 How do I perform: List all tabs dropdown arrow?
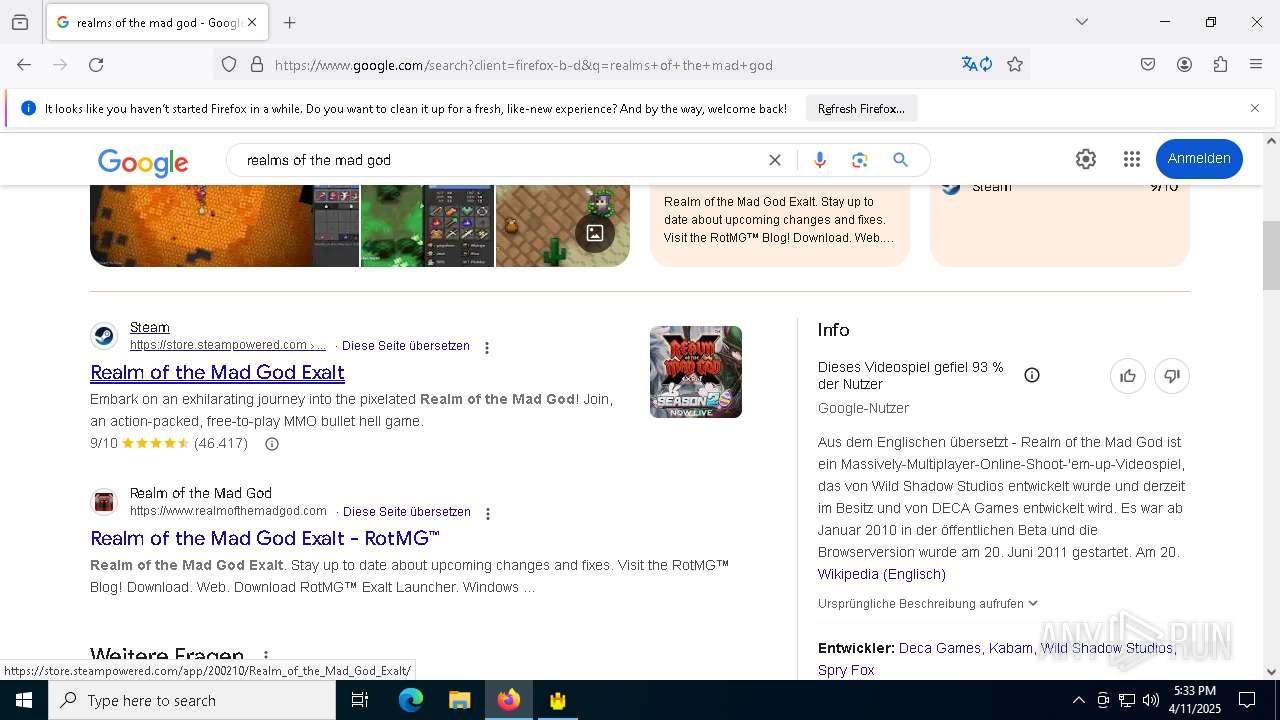(x=1081, y=22)
